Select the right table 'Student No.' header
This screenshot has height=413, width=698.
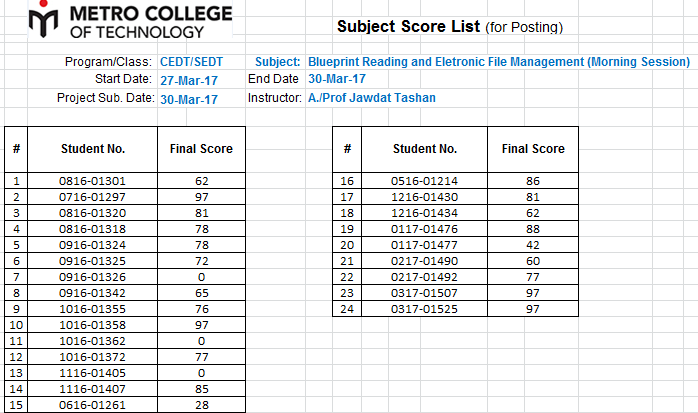click(x=425, y=149)
